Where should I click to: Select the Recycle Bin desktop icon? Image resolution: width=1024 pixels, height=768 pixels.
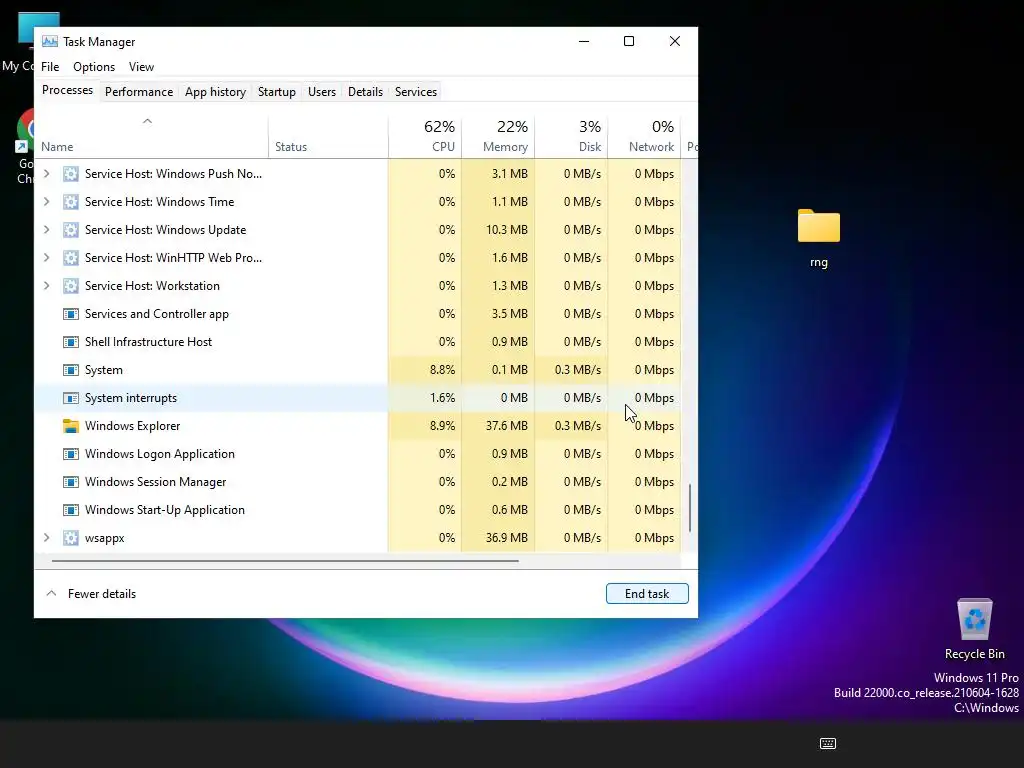974,618
